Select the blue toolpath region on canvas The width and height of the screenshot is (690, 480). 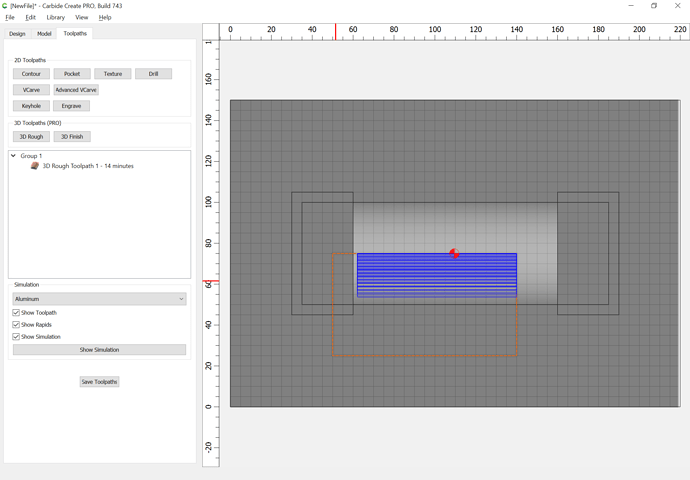coord(437,275)
